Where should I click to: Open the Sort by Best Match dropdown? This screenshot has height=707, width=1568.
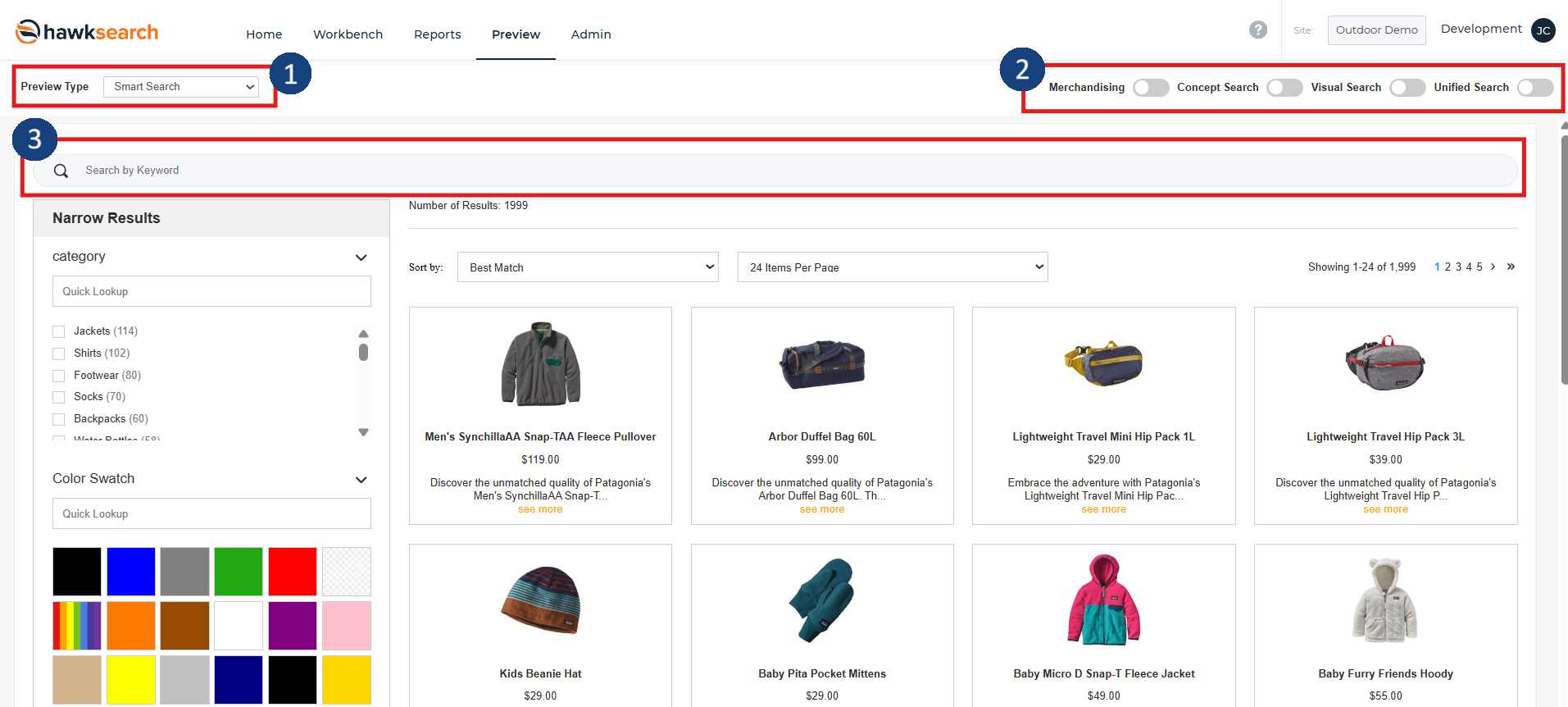(588, 267)
